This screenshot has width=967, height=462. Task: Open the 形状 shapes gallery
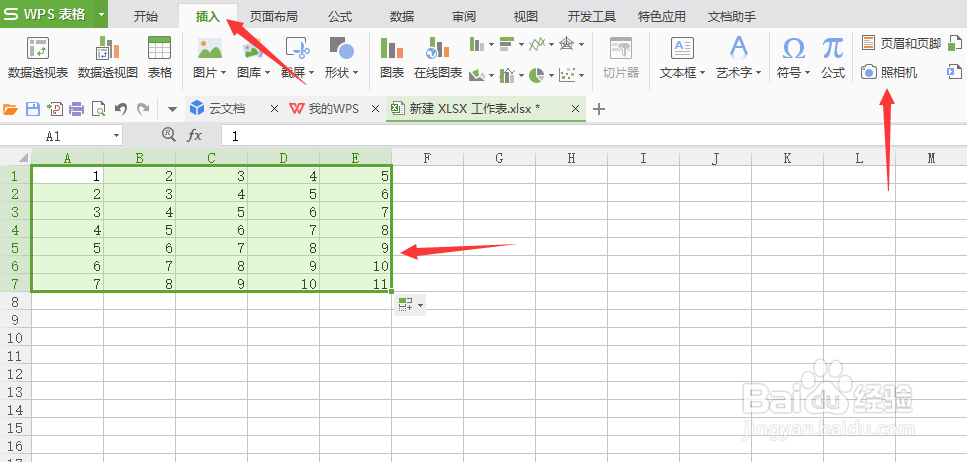[x=342, y=57]
